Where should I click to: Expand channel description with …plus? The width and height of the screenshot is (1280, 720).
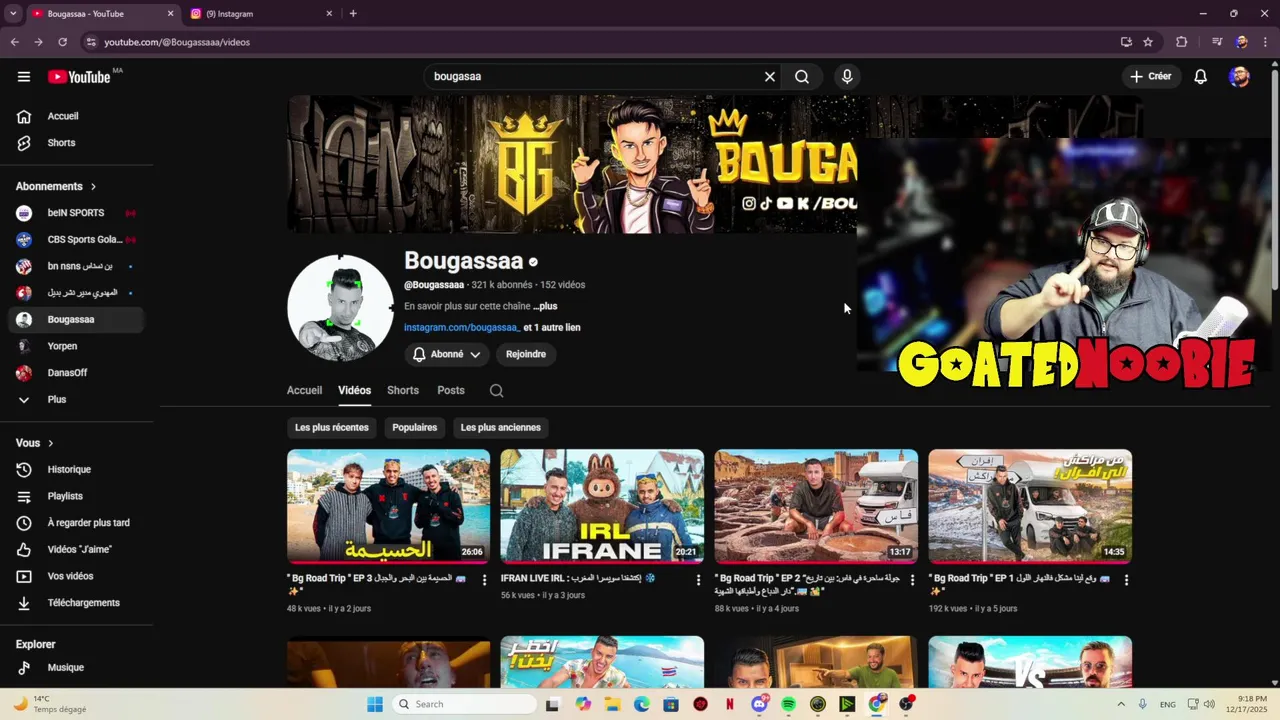tap(545, 306)
